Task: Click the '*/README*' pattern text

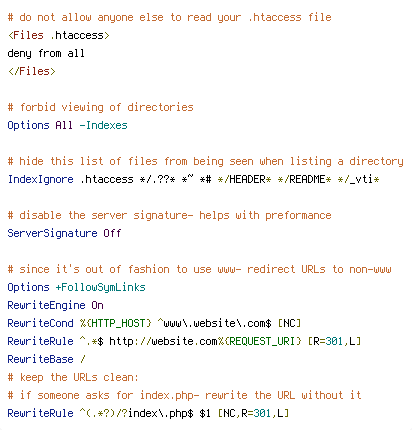Action: tap(304, 179)
